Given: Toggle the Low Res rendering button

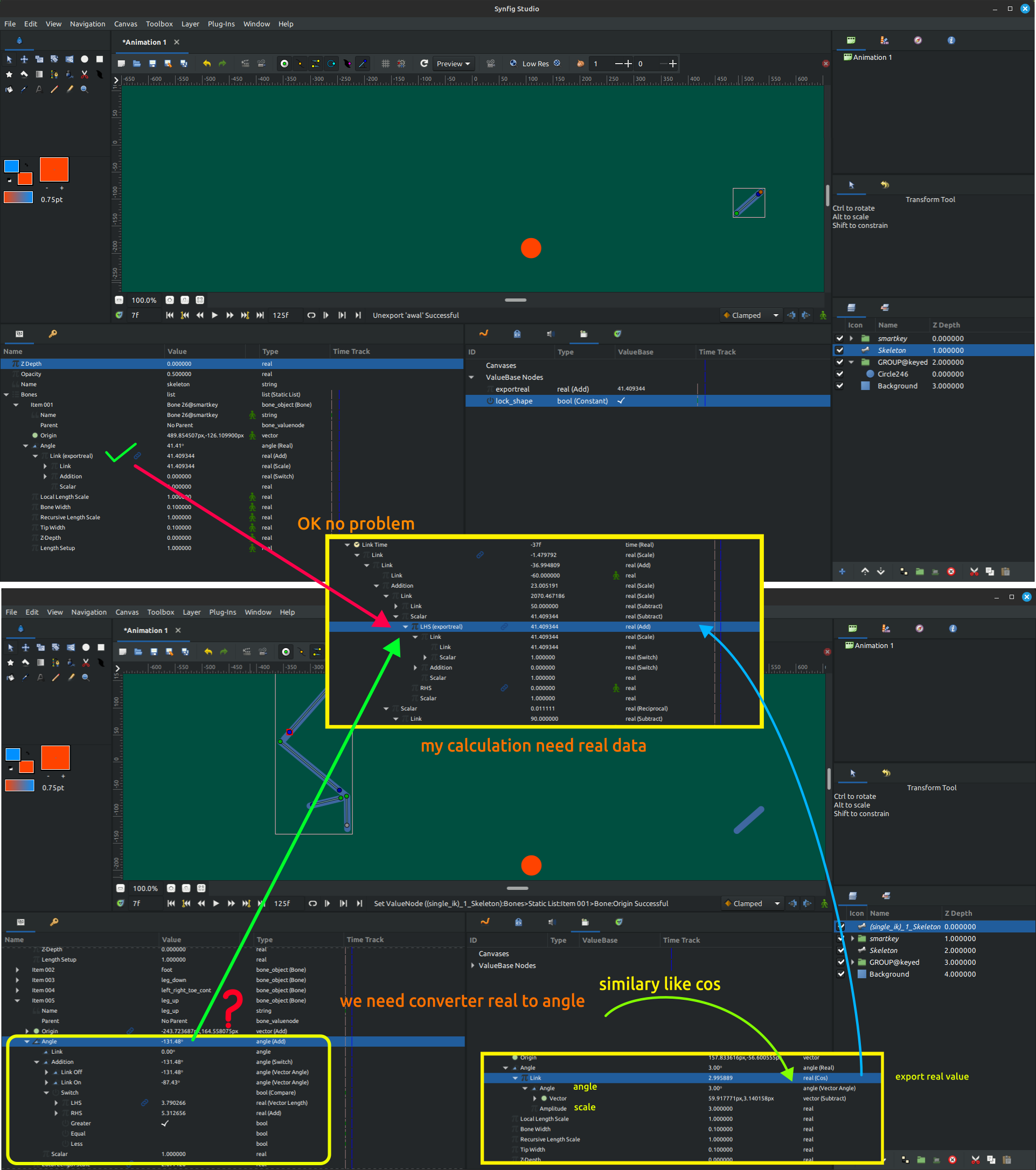Looking at the screenshot, I should click(x=535, y=64).
